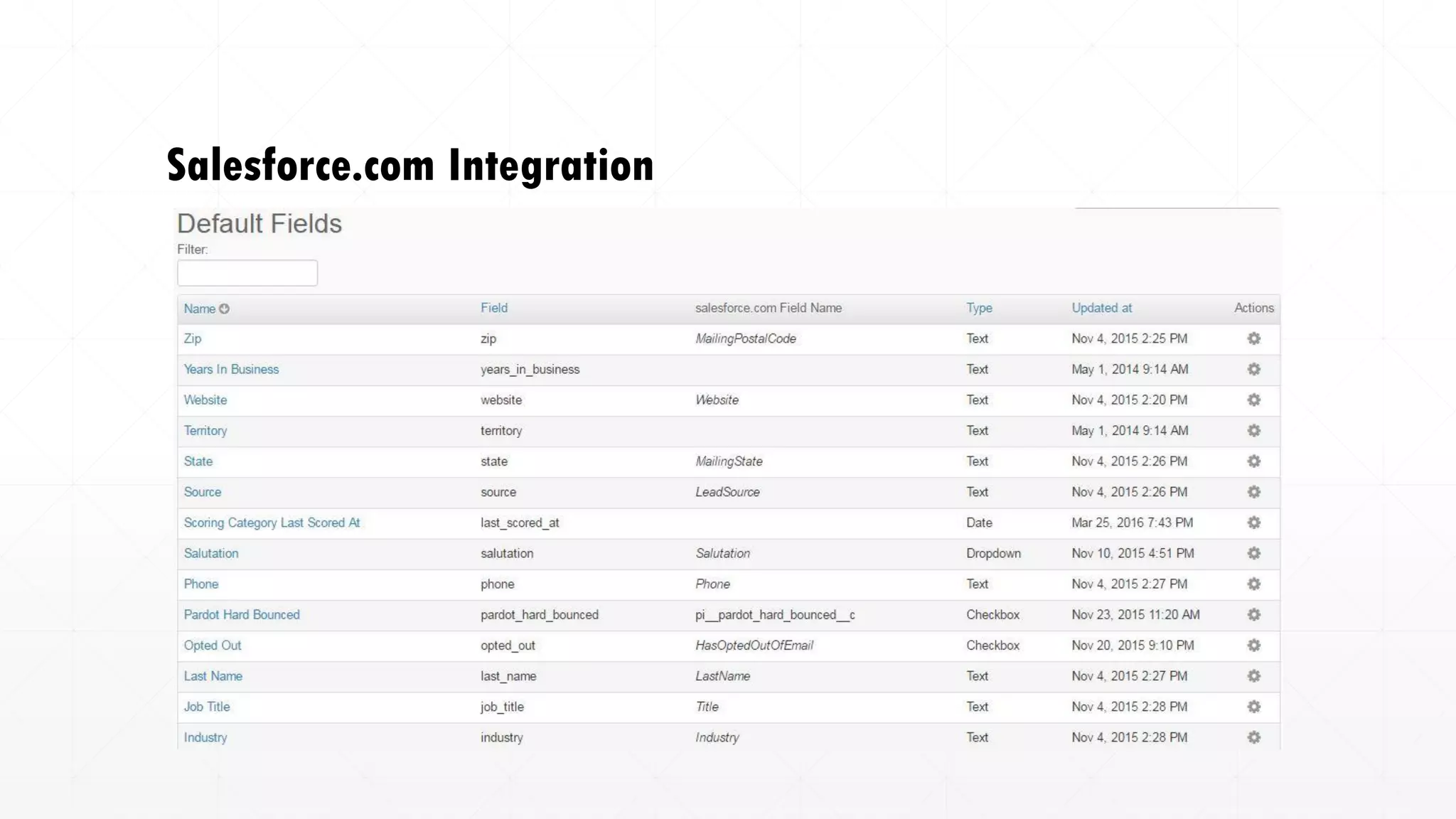Open the Job Title field link
The image size is (1456, 819).
(x=207, y=707)
